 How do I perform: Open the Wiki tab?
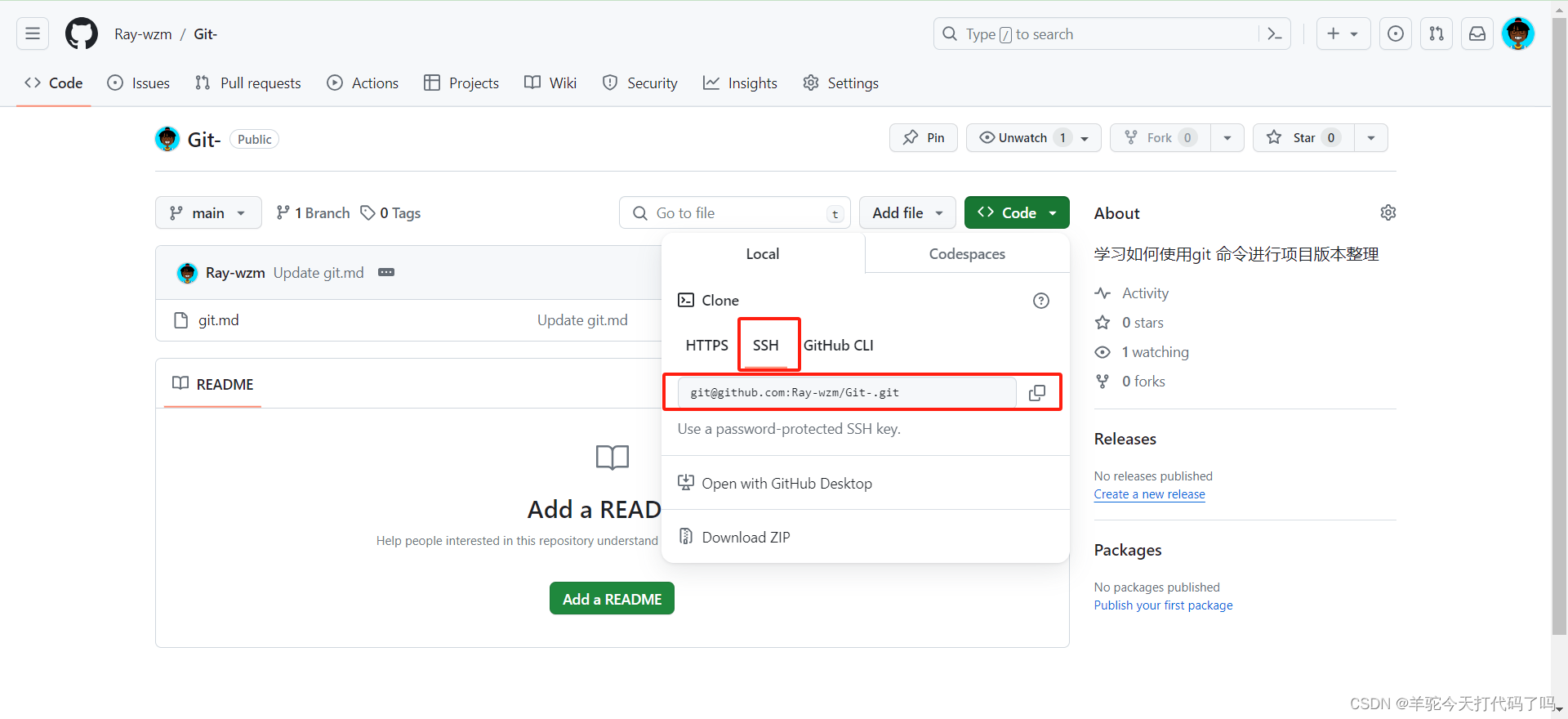point(550,83)
